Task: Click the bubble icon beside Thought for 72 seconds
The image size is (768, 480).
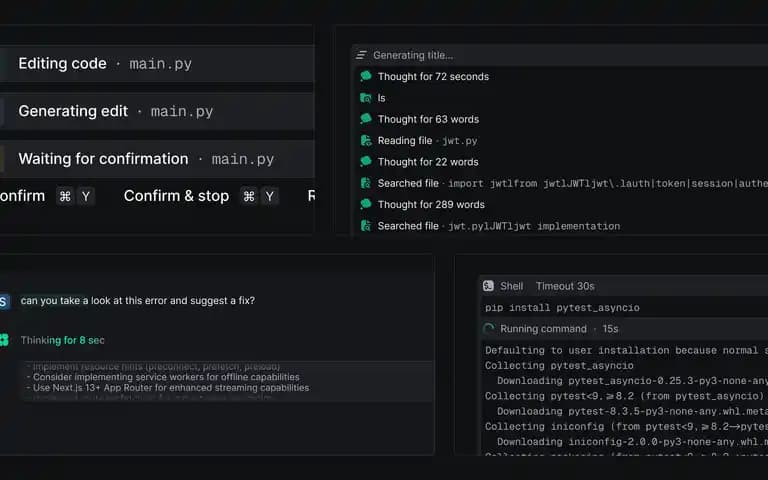Action: [366, 76]
